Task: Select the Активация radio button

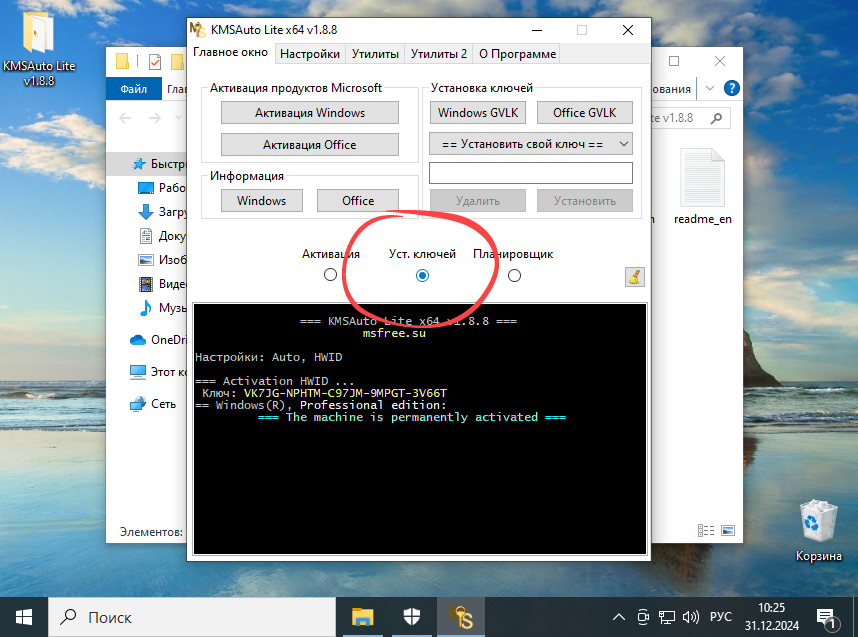Action: tap(330, 273)
